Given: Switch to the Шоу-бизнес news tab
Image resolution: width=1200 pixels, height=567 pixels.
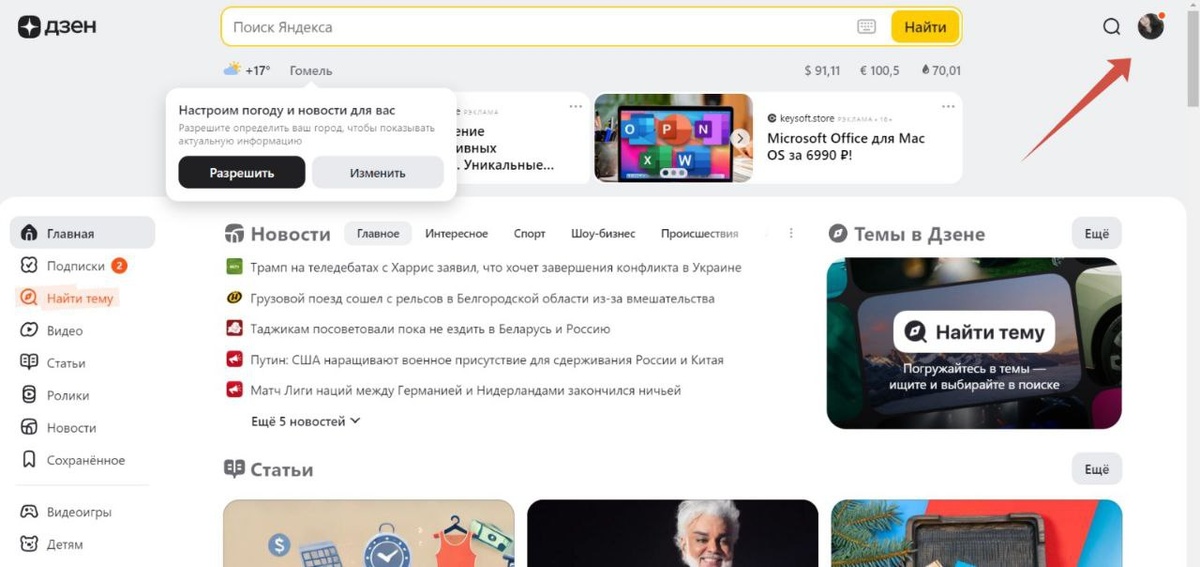Looking at the screenshot, I should click(x=603, y=233).
